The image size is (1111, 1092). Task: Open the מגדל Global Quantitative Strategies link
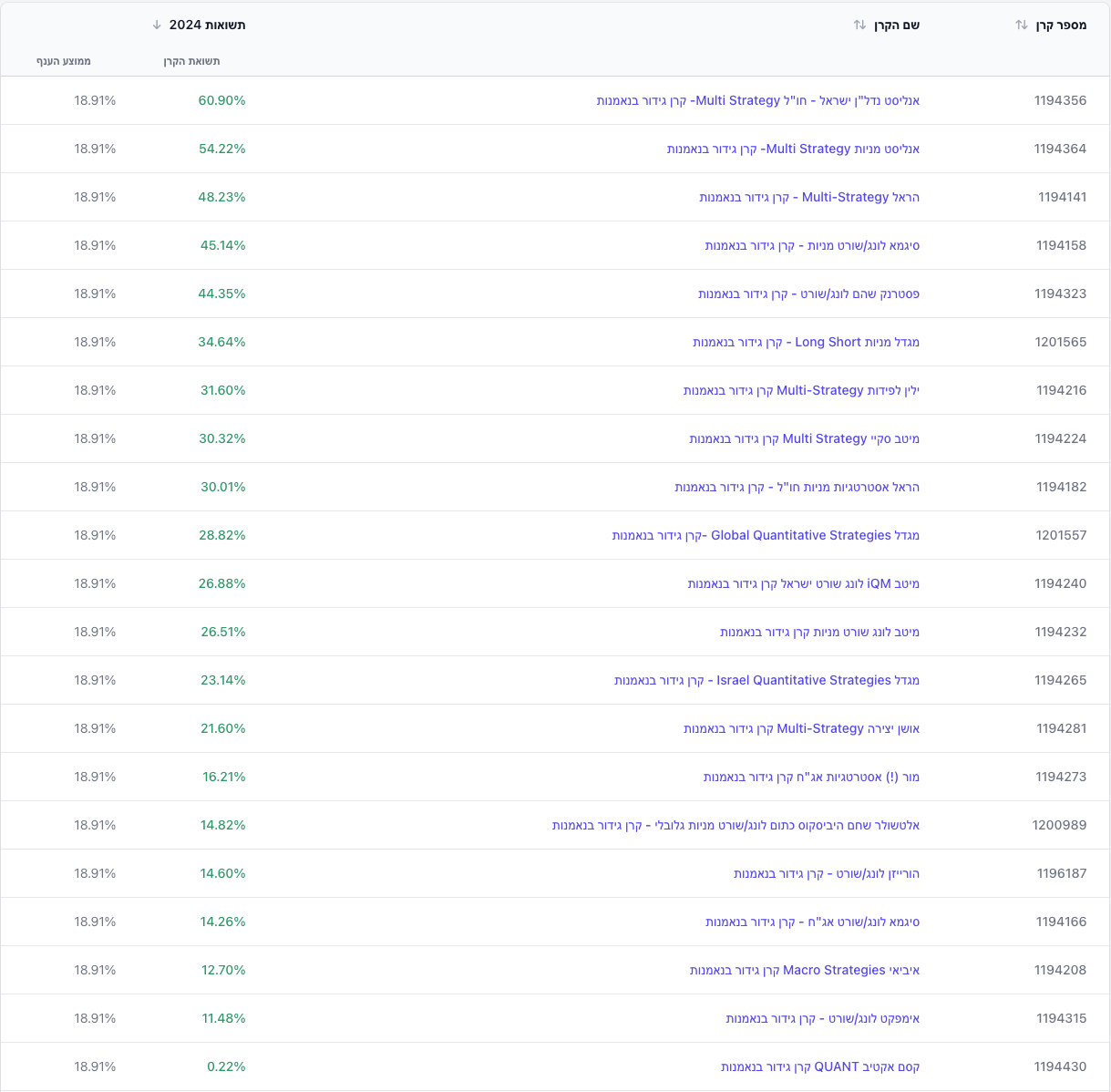coord(766,535)
